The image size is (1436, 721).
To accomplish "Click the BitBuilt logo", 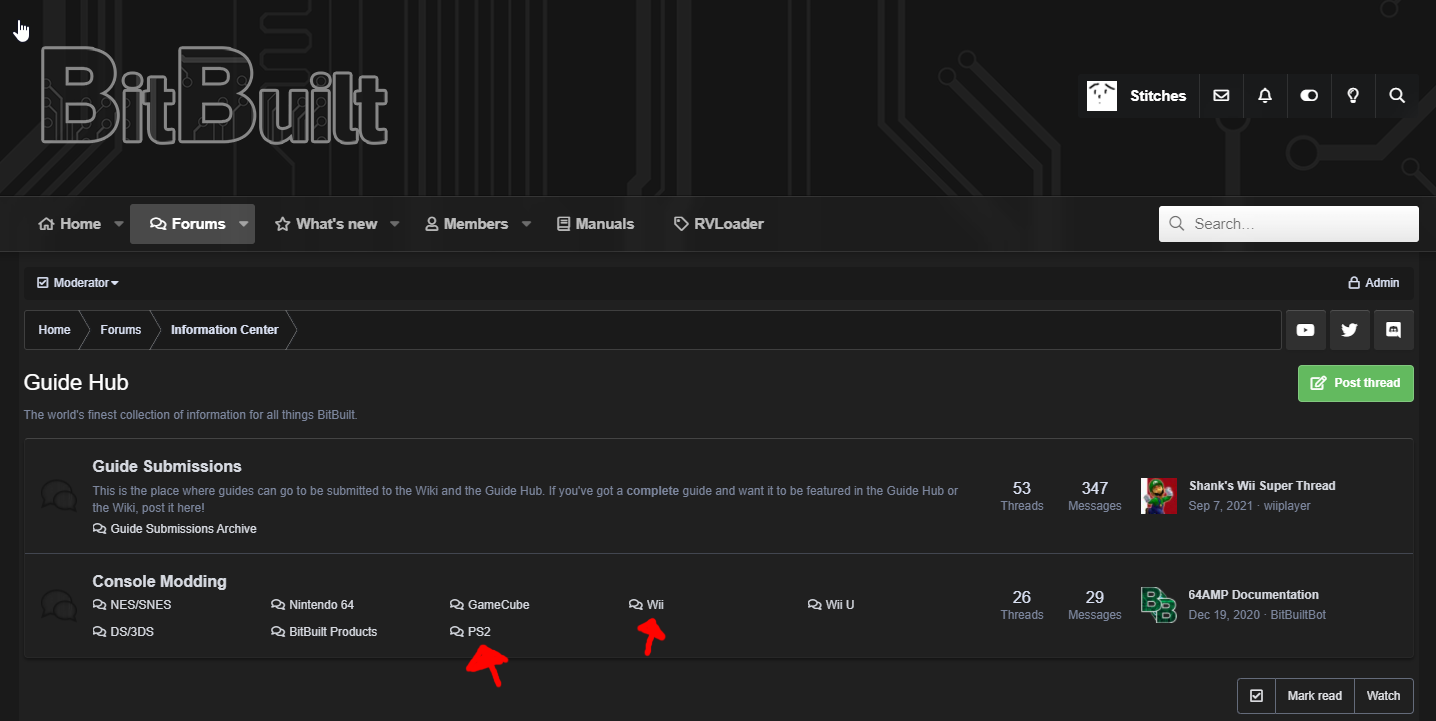I will (213, 97).
